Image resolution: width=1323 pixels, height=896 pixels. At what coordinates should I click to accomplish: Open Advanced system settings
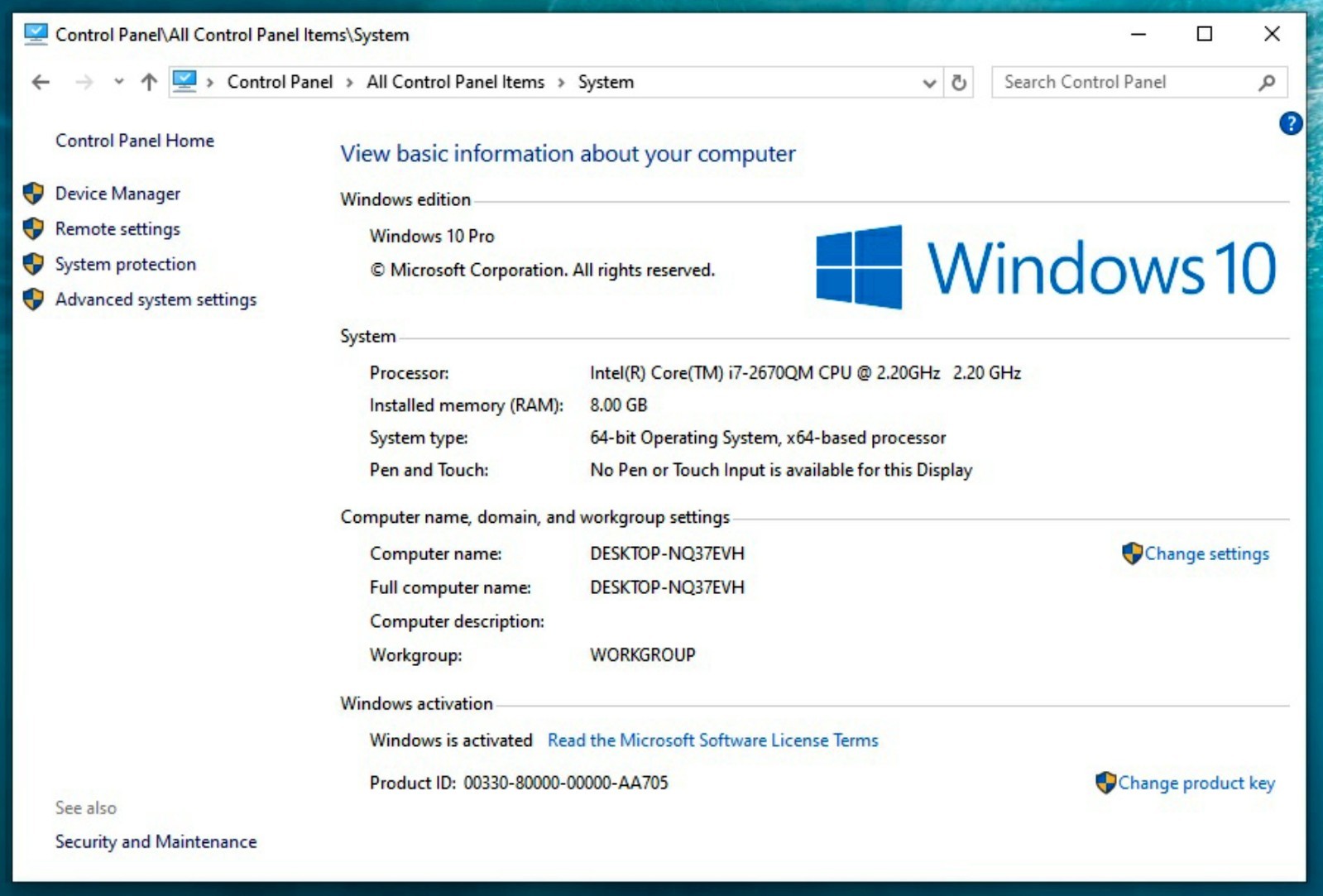coord(156,299)
